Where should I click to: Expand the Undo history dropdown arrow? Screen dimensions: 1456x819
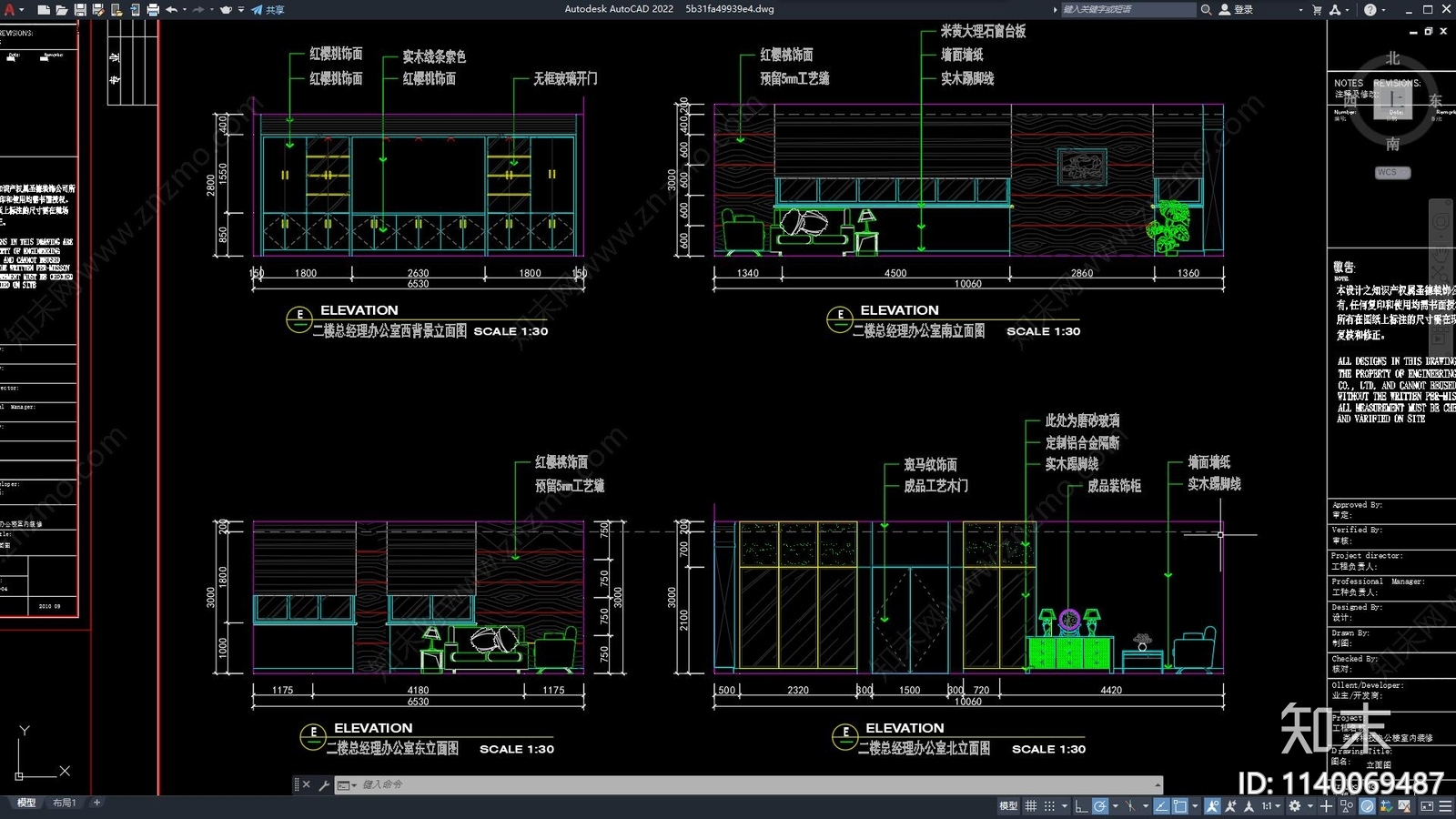coord(184,9)
